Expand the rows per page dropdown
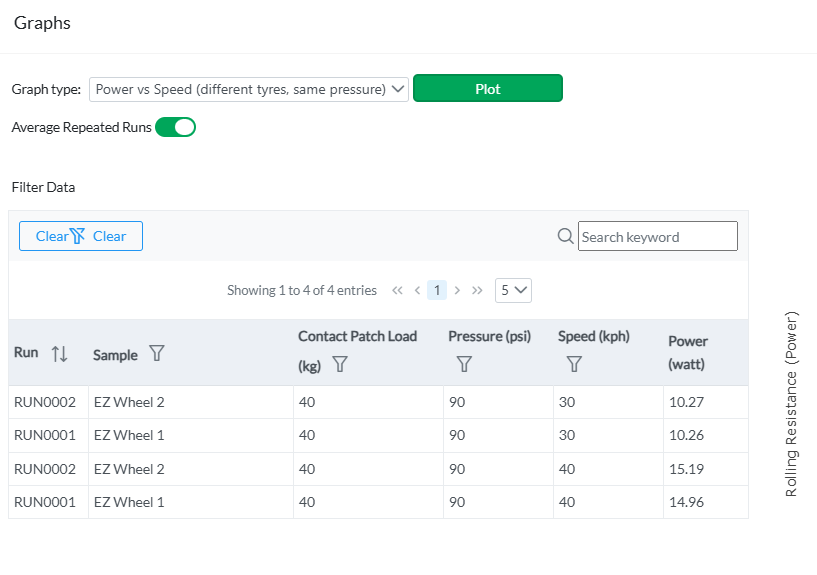Screen dimensions: 817x575 513,290
